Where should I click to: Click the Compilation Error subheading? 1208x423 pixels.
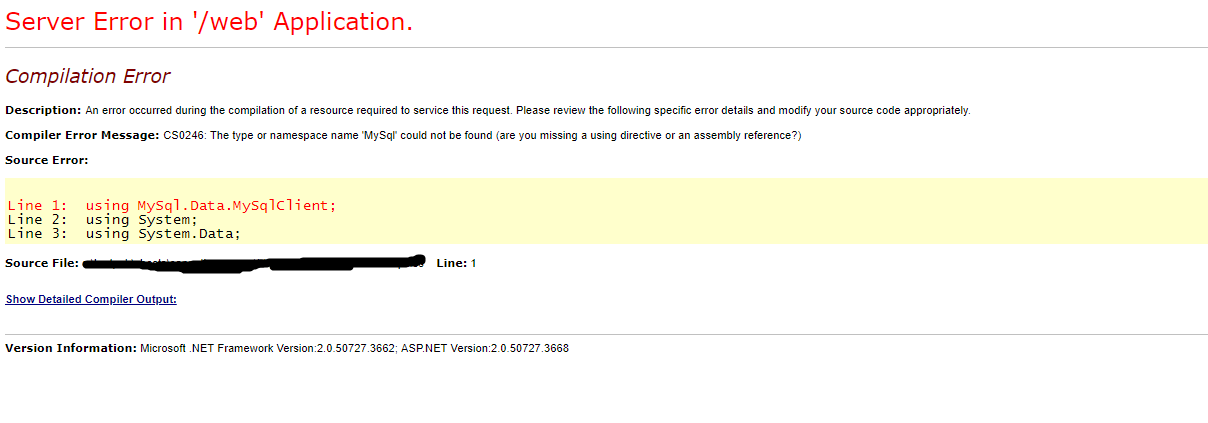pyautogui.click(x=88, y=77)
